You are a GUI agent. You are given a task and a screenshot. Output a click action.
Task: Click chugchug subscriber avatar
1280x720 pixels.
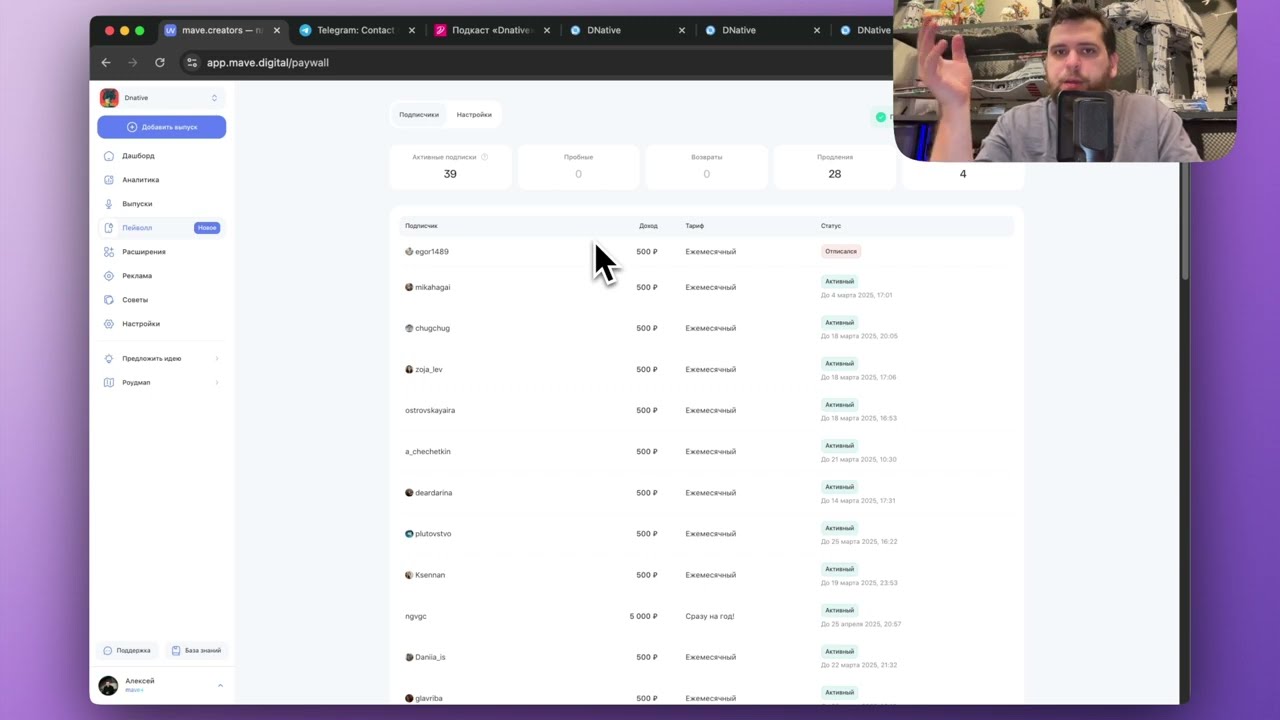[409, 328]
